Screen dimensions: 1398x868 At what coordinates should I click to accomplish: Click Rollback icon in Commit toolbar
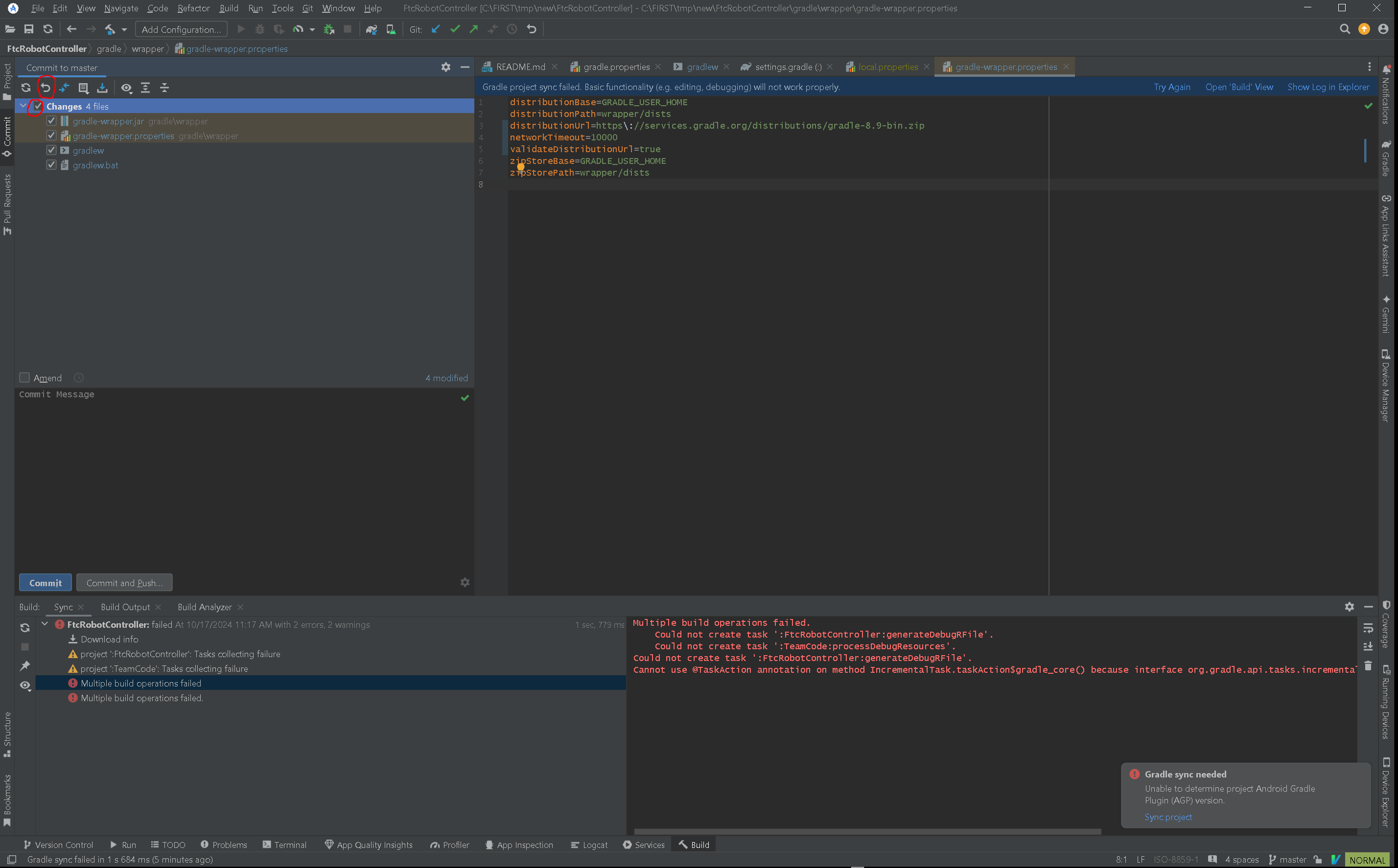[46, 88]
